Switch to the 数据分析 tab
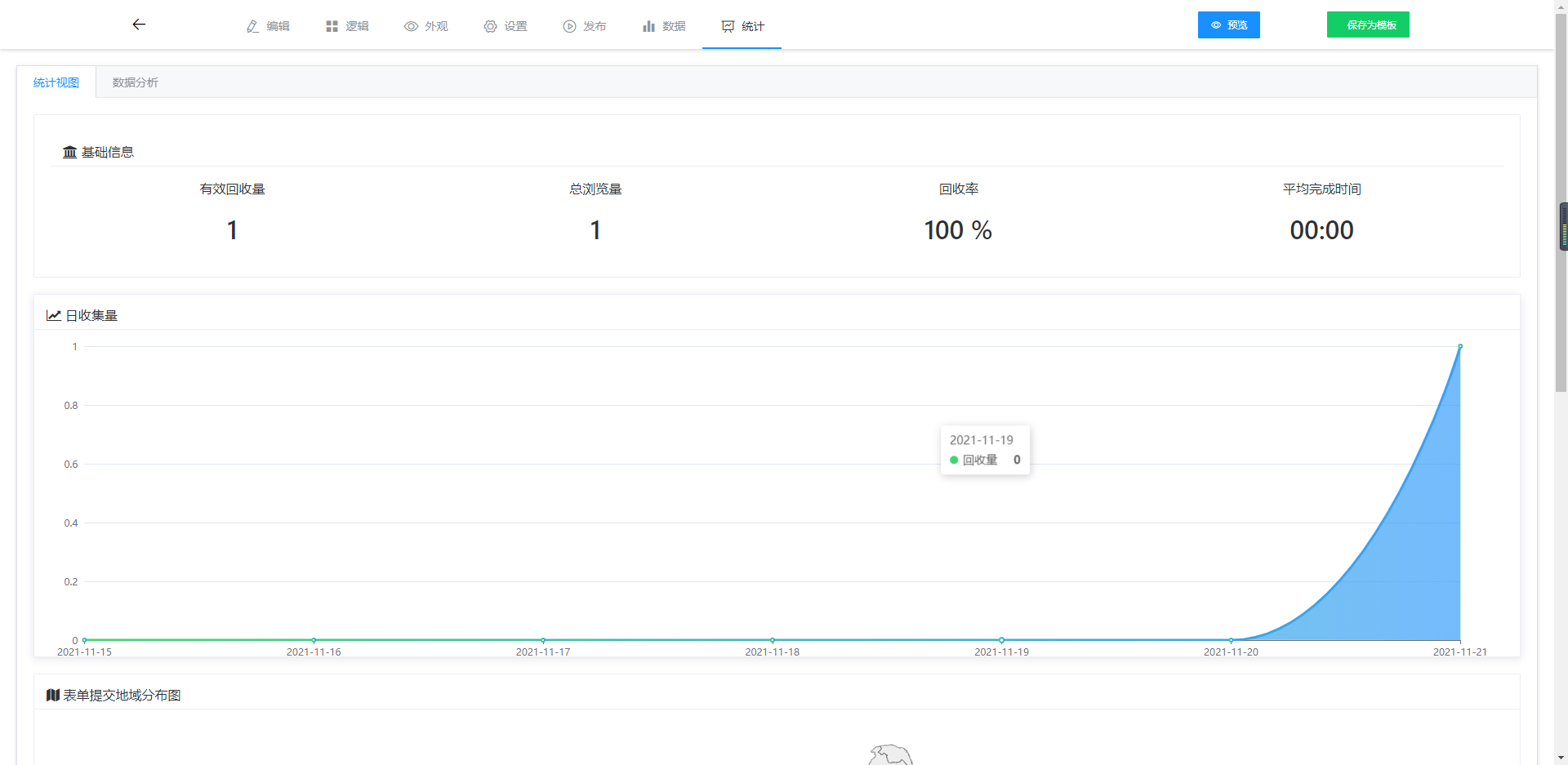Screen dimensions: 1568x765 coord(135,82)
